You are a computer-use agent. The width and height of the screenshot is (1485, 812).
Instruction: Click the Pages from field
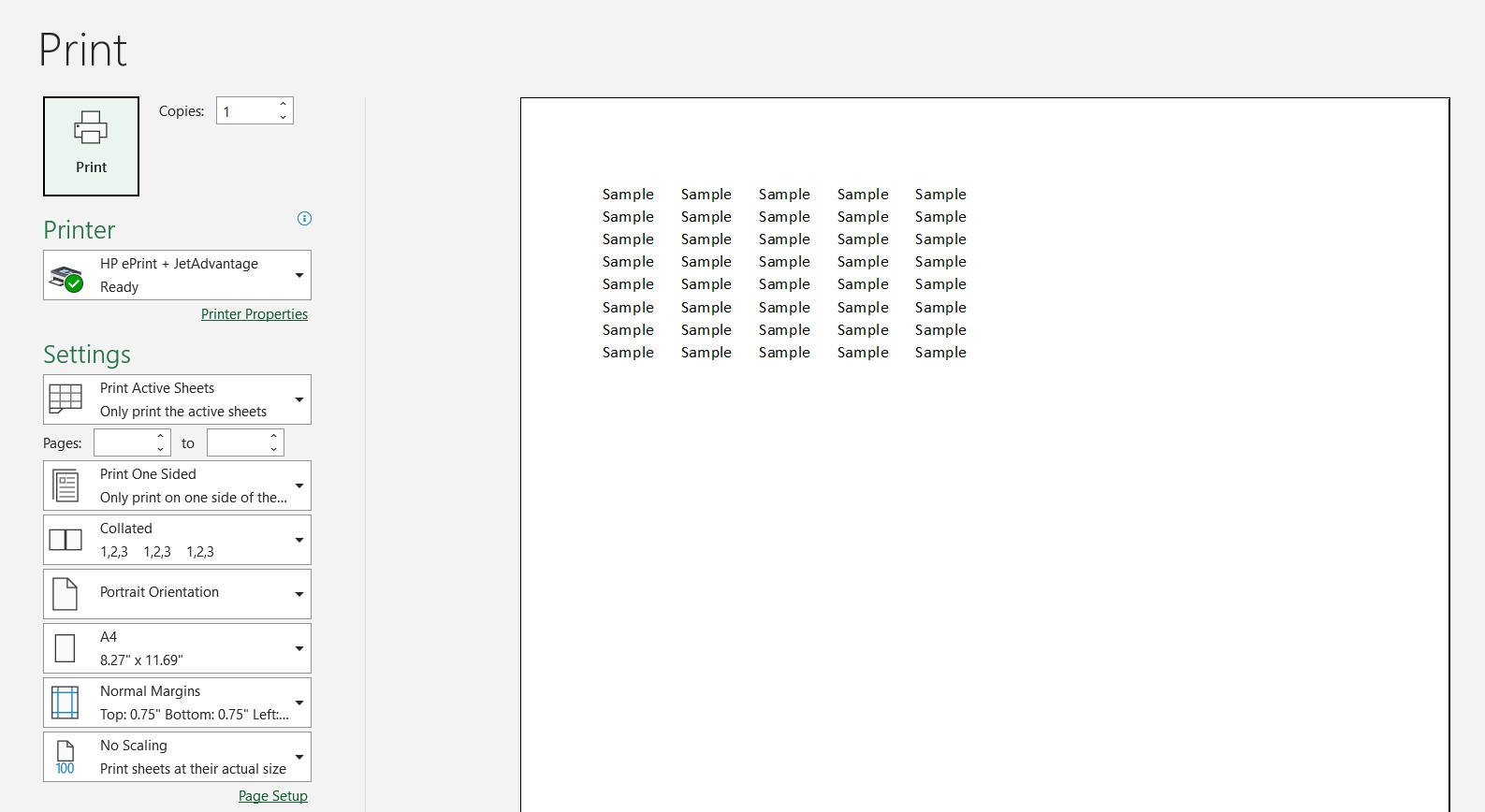pyautogui.click(x=124, y=442)
